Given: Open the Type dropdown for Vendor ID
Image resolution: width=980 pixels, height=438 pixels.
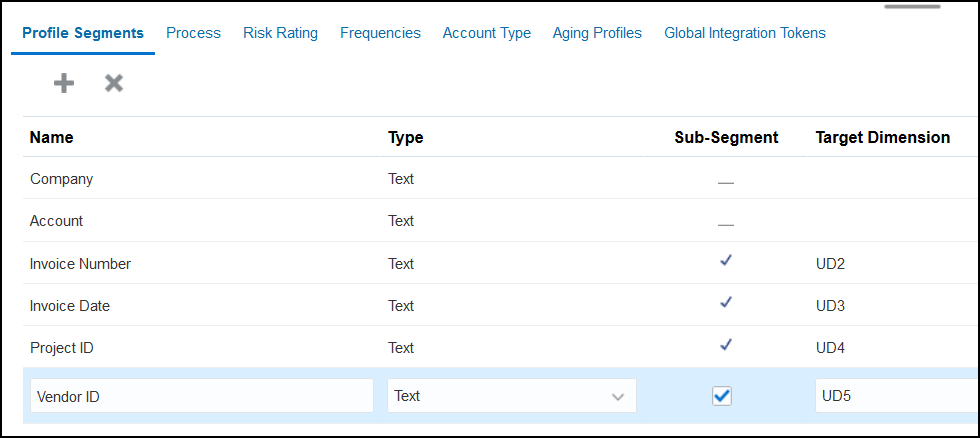Looking at the screenshot, I should [512, 396].
